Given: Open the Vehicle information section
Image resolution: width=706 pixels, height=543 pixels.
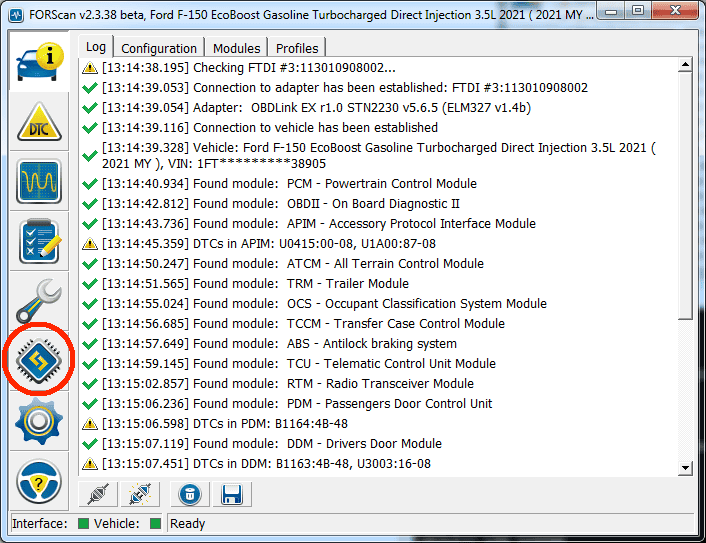Looking at the screenshot, I should tap(39, 62).
